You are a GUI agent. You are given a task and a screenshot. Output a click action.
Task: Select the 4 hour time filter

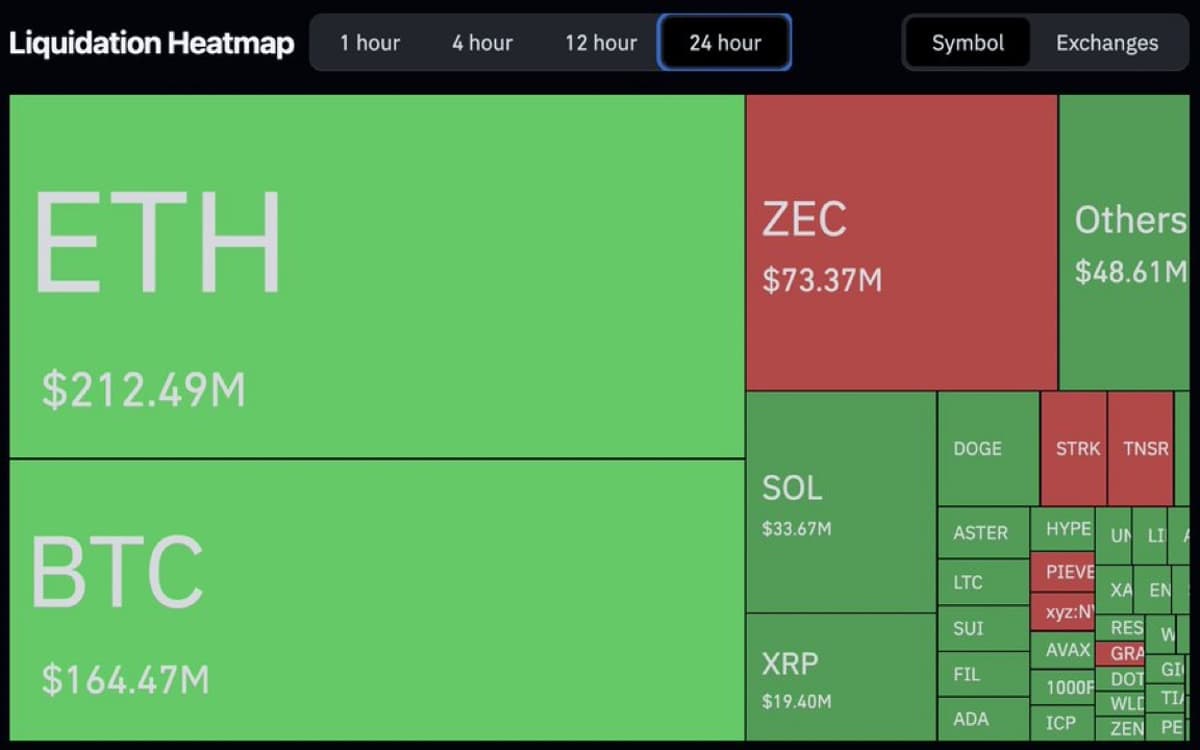pos(482,43)
